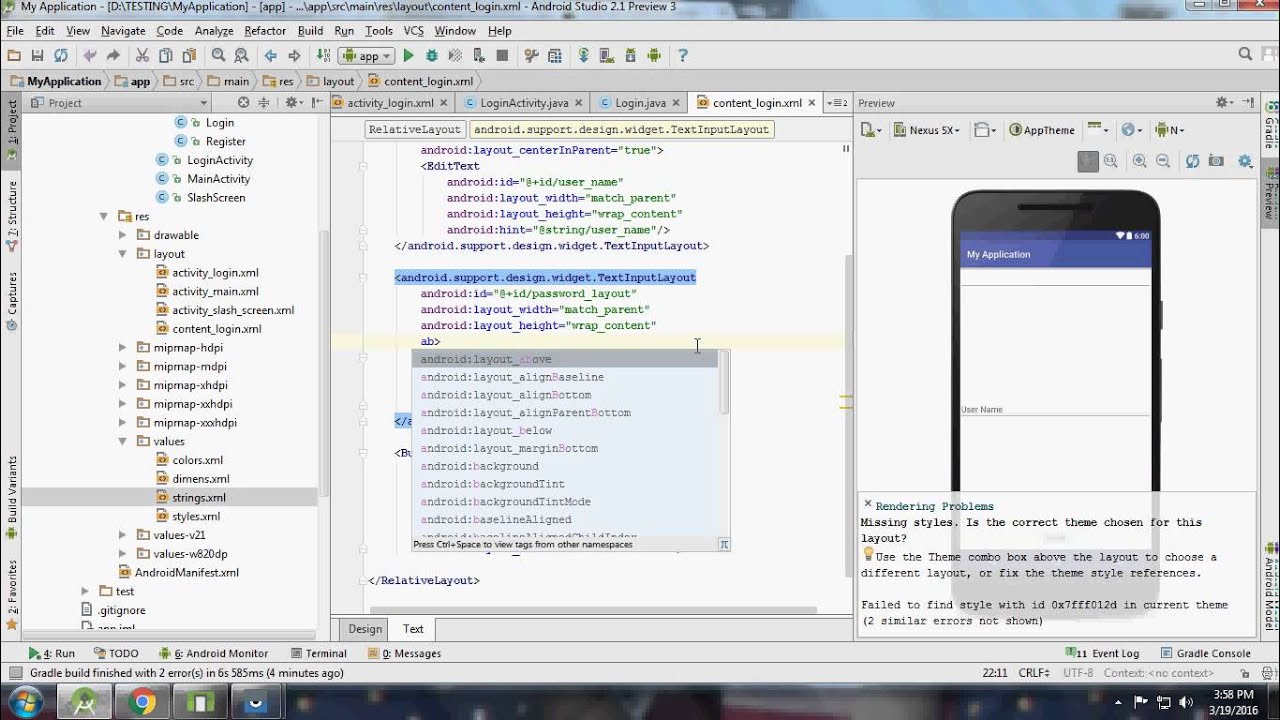Open the Nexus 5X device dropdown
The height and width of the screenshot is (720, 1280).
[x=927, y=130]
